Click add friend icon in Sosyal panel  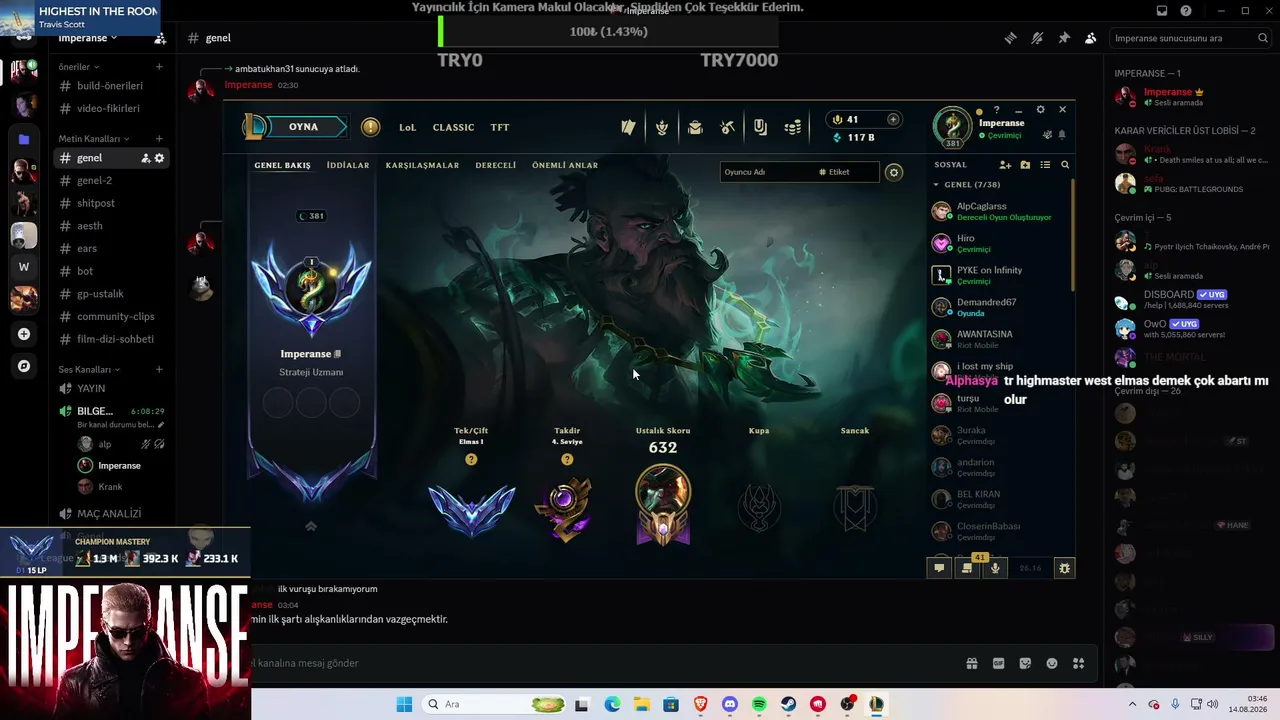coord(1005,165)
